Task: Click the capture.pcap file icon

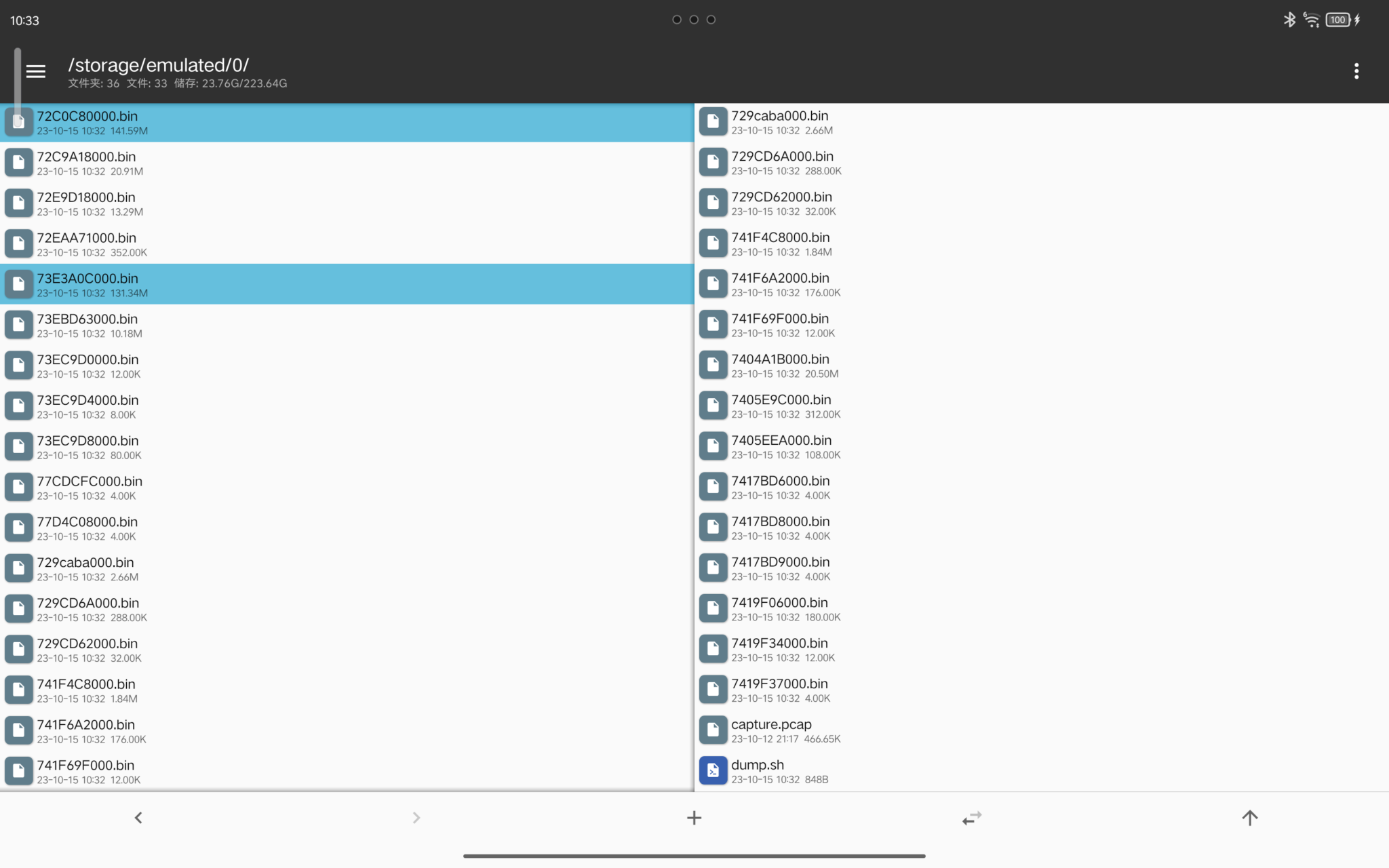Action: click(713, 730)
